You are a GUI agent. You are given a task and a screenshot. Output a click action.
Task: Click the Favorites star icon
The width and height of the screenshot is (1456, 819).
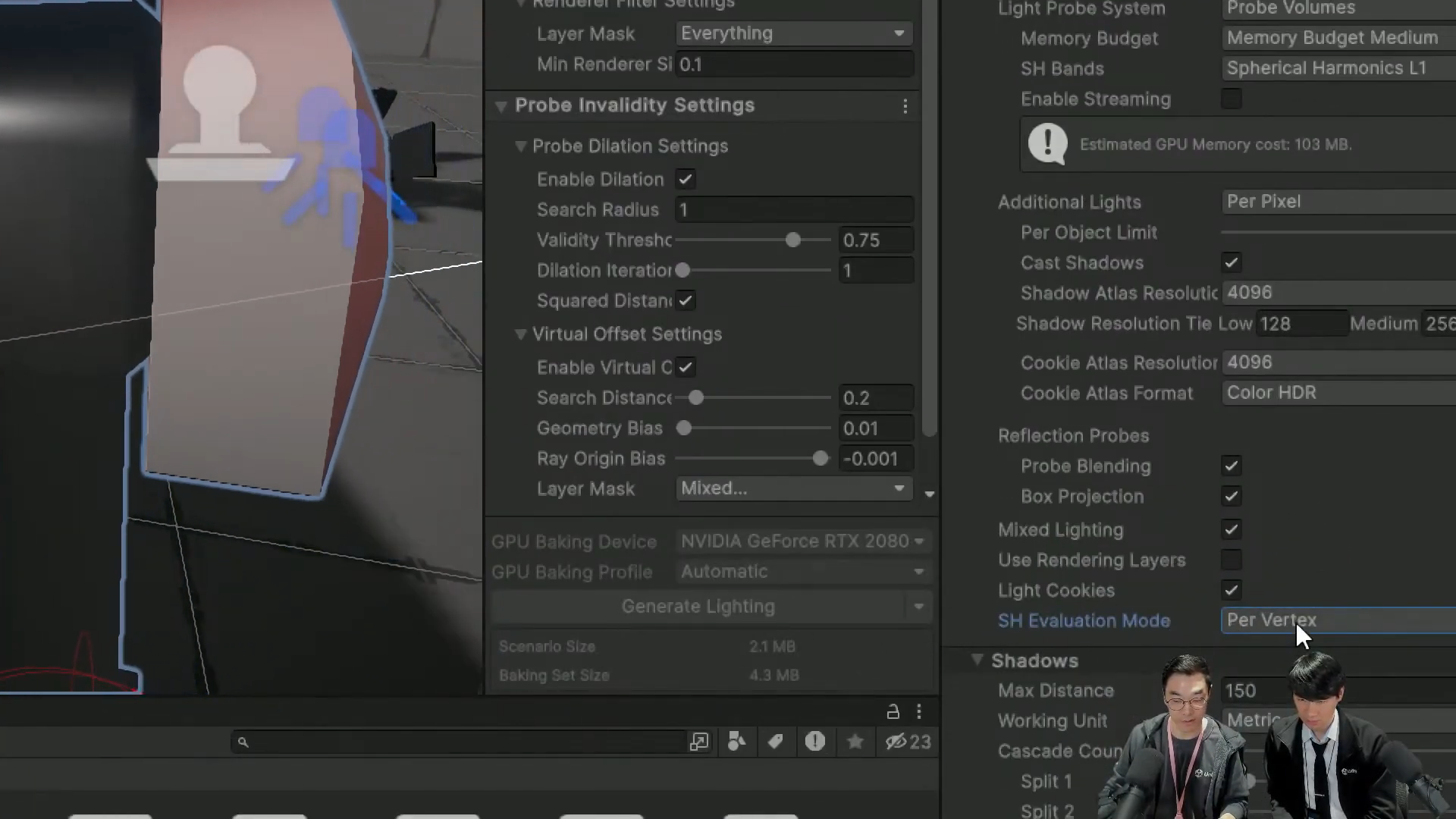[x=855, y=742]
